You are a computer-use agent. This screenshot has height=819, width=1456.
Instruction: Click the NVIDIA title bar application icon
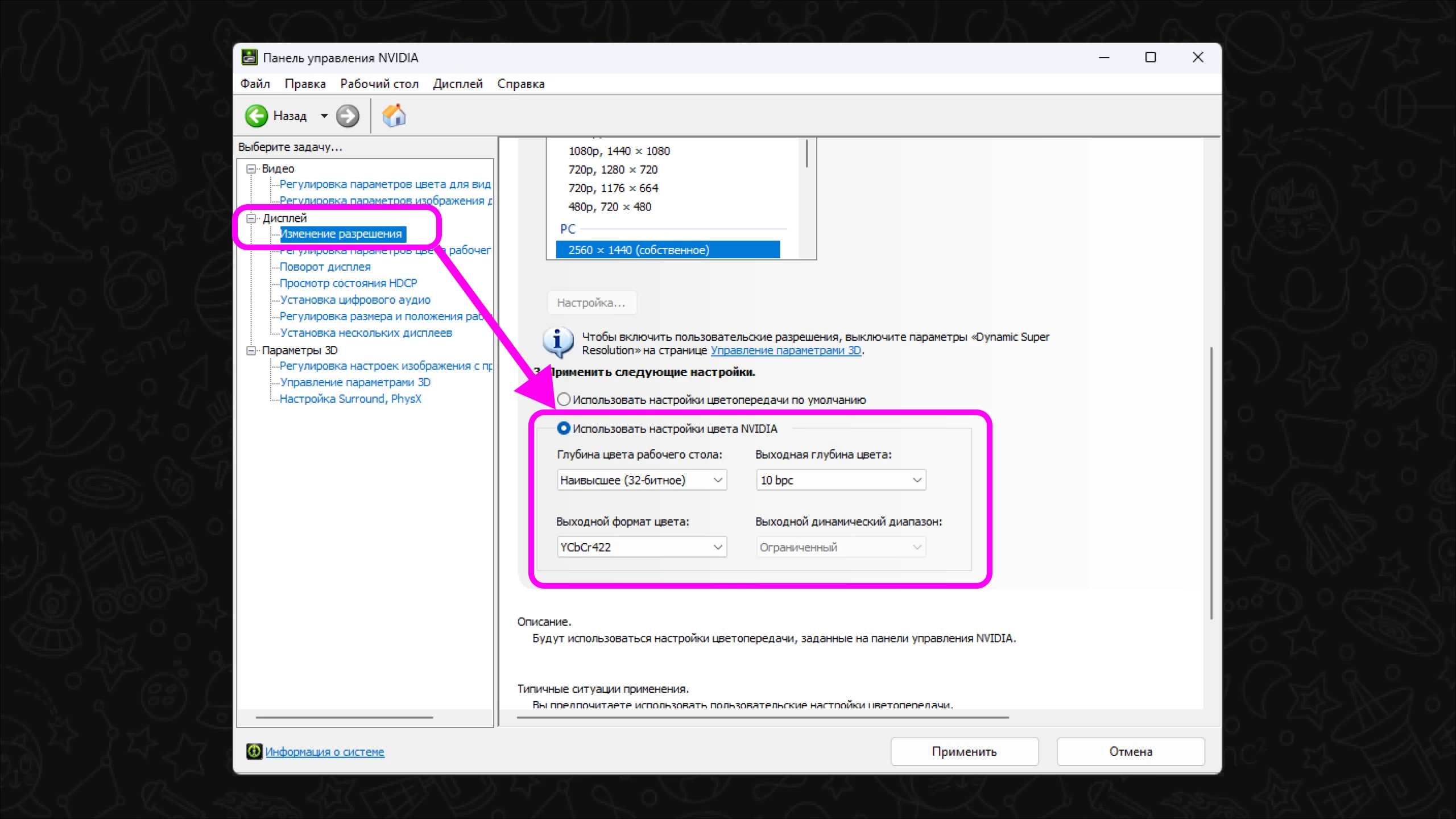point(249,57)
